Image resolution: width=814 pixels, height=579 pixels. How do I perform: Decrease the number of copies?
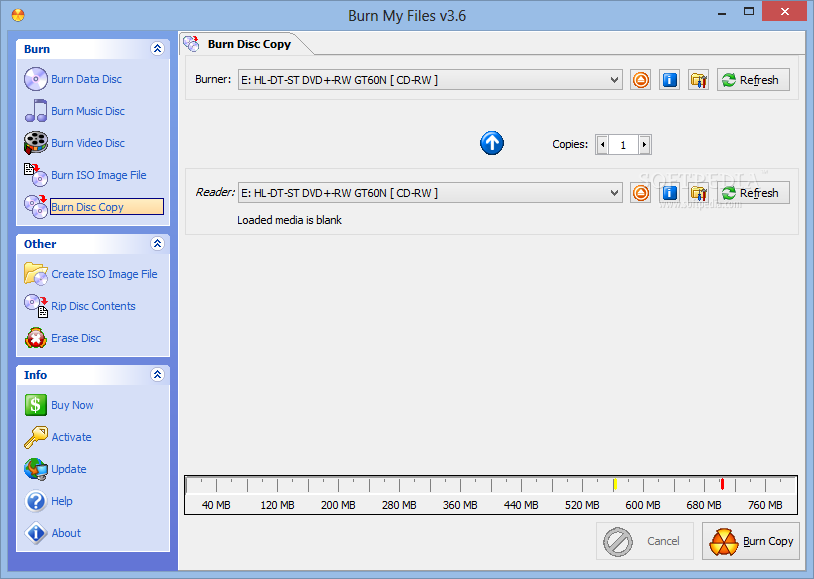coord(602,145)
